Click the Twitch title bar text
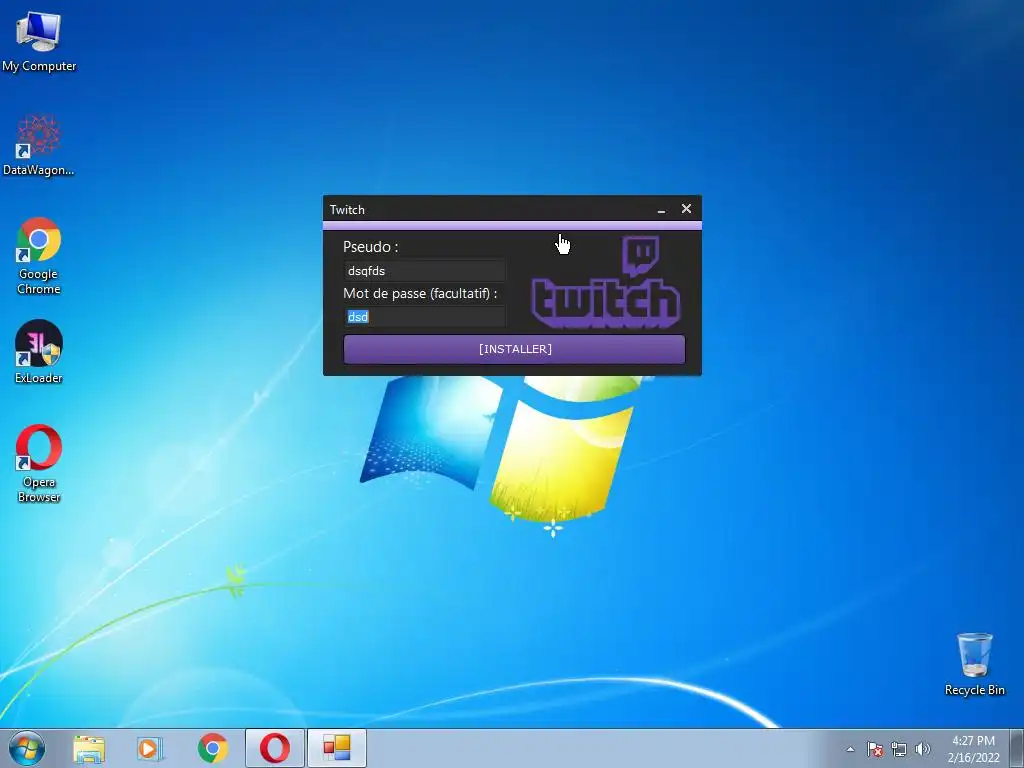1024x768 pixels. (347, 210)
